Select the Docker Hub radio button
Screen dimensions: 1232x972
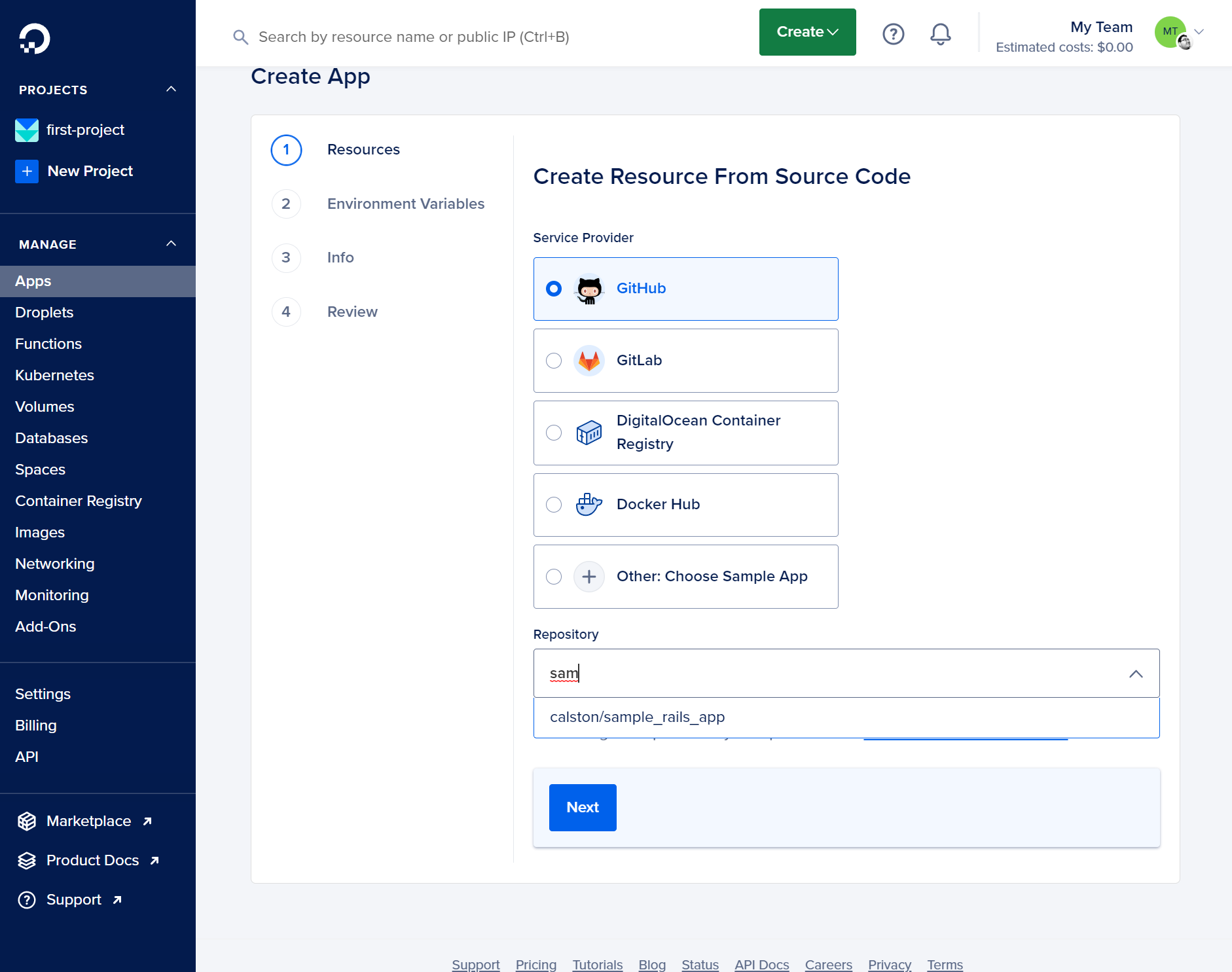(x=554, y=505)
